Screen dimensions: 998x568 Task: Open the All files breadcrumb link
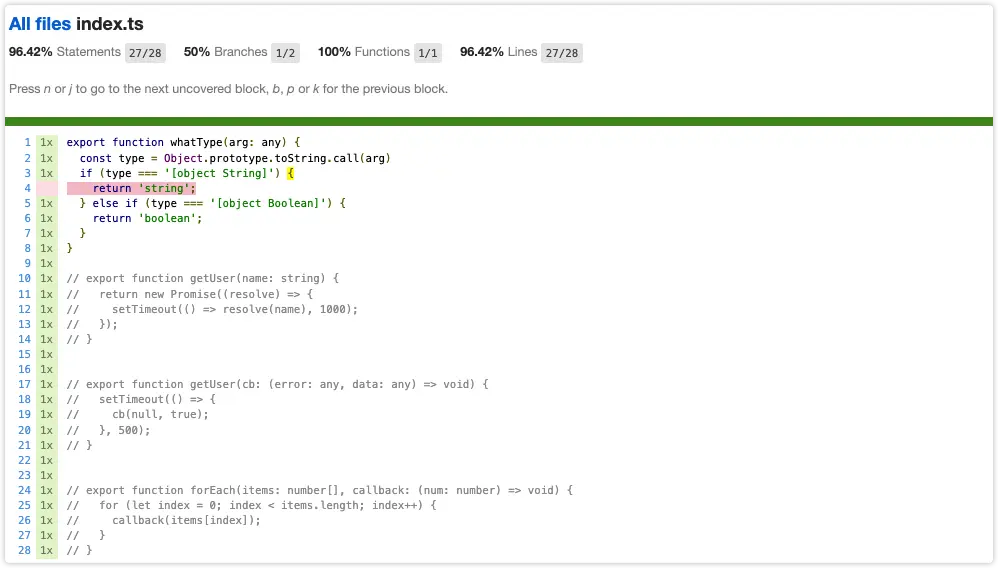click(x=40, y=24)
